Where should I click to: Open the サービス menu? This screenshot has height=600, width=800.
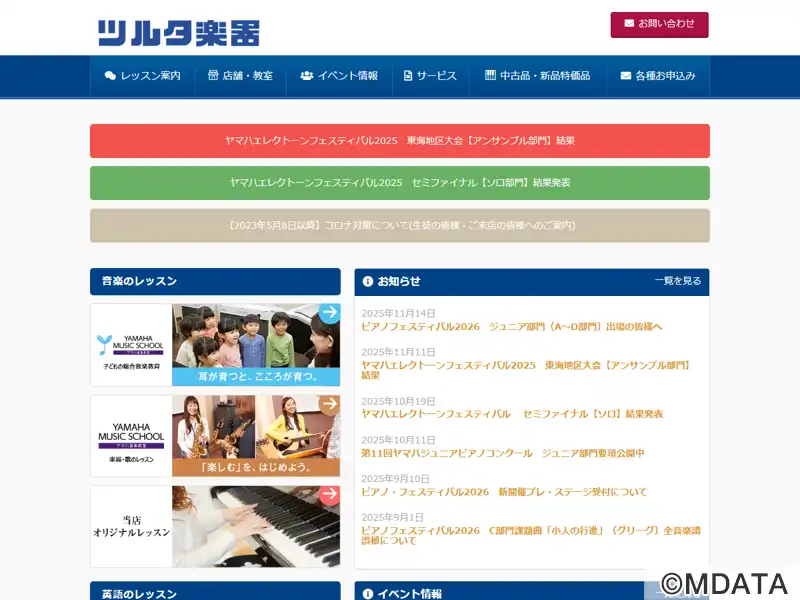(x=430, y=76)
